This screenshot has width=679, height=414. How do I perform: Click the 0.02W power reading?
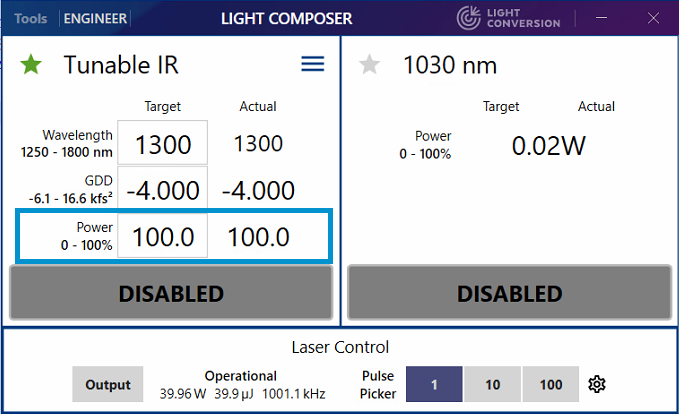pos(549,146)
